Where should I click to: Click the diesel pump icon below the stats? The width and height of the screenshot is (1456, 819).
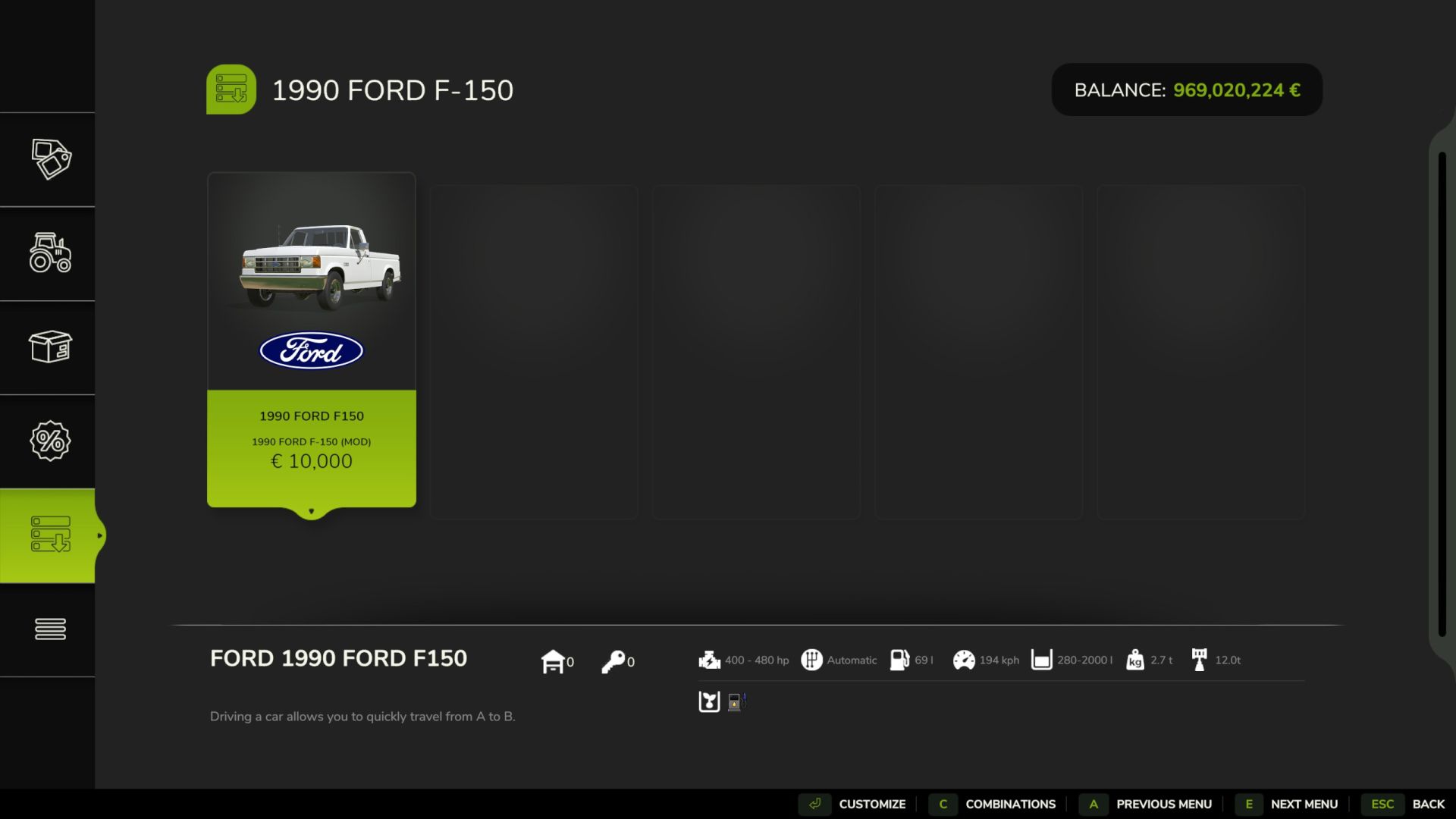point(736,701)
